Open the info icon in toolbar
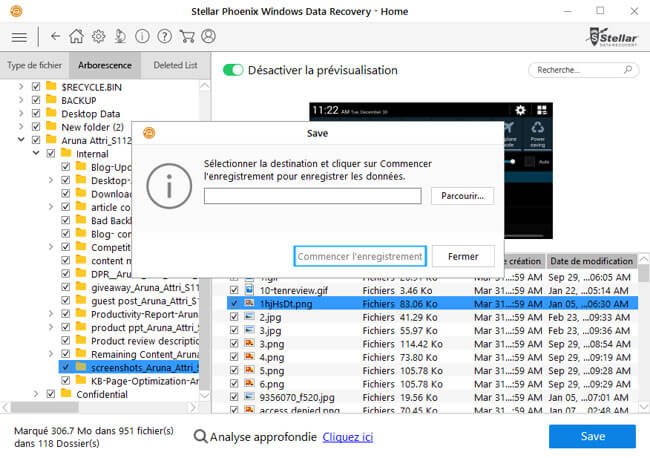The image size is (650, 458). coord(141,36)
